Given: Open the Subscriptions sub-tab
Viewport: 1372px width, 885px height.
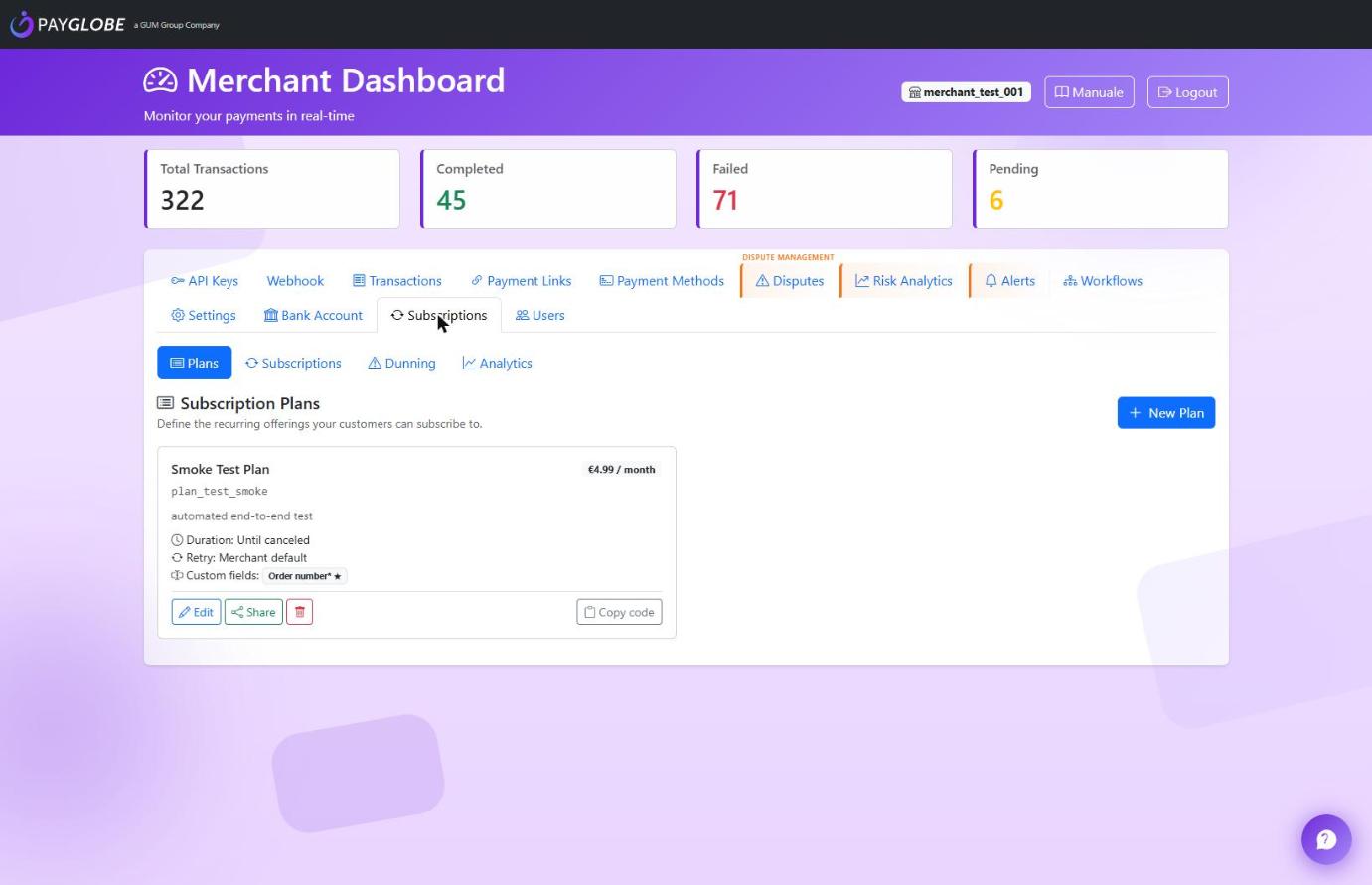Looking at the screenshot, I should point(293,363).
